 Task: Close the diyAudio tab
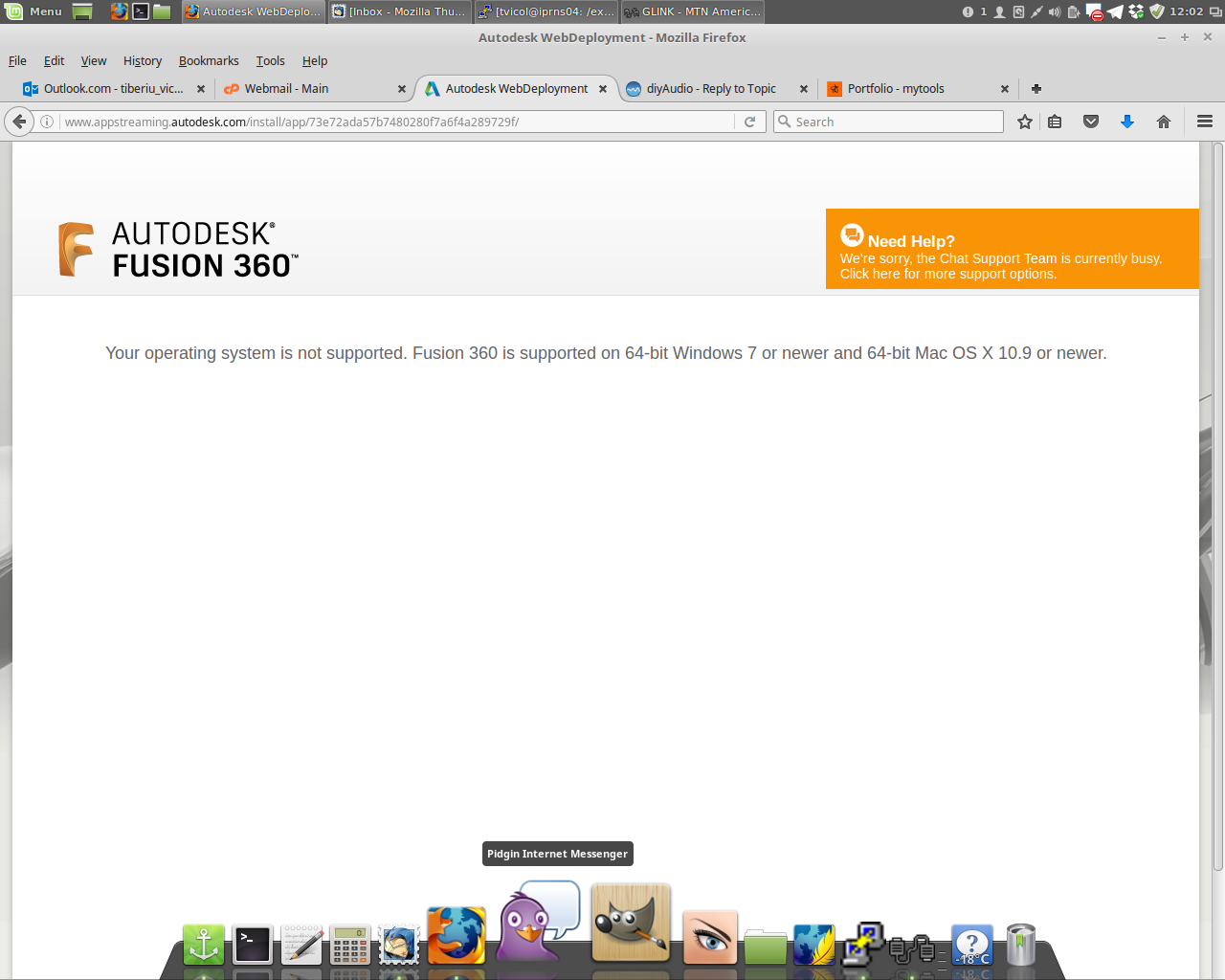tap(804, 89)
